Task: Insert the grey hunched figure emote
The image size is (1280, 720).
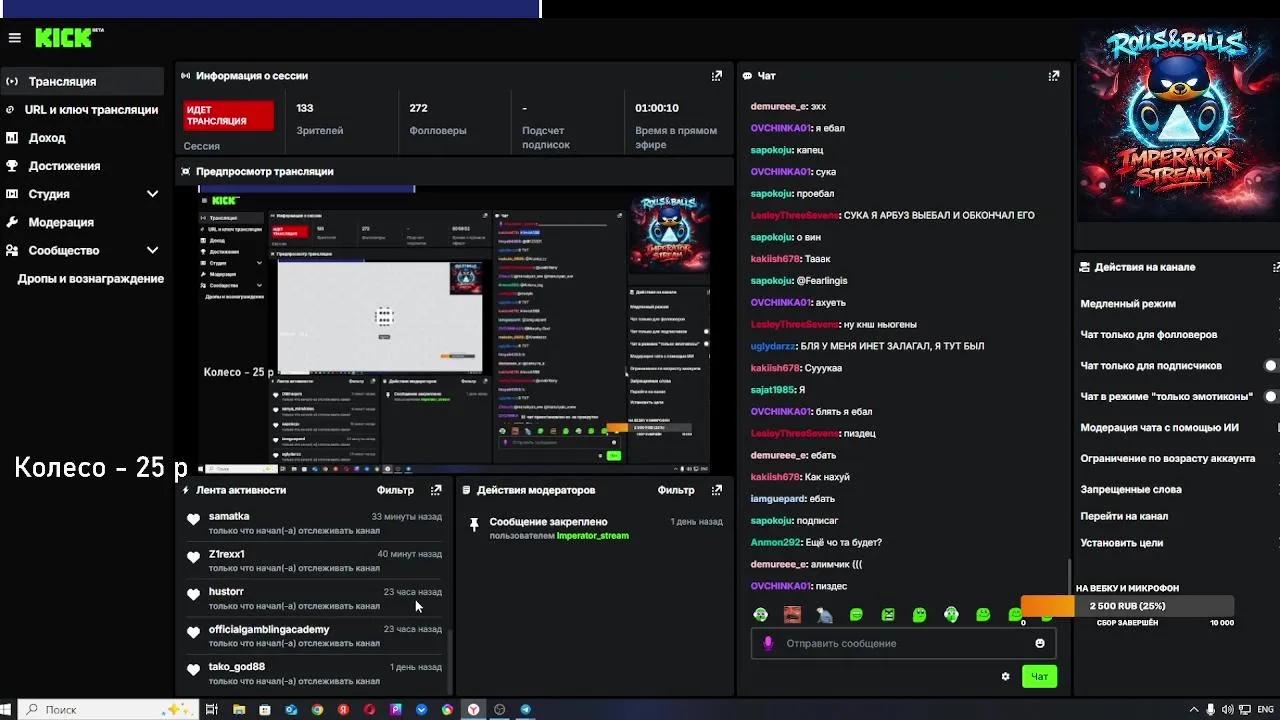Action: (x=824, y=615)
